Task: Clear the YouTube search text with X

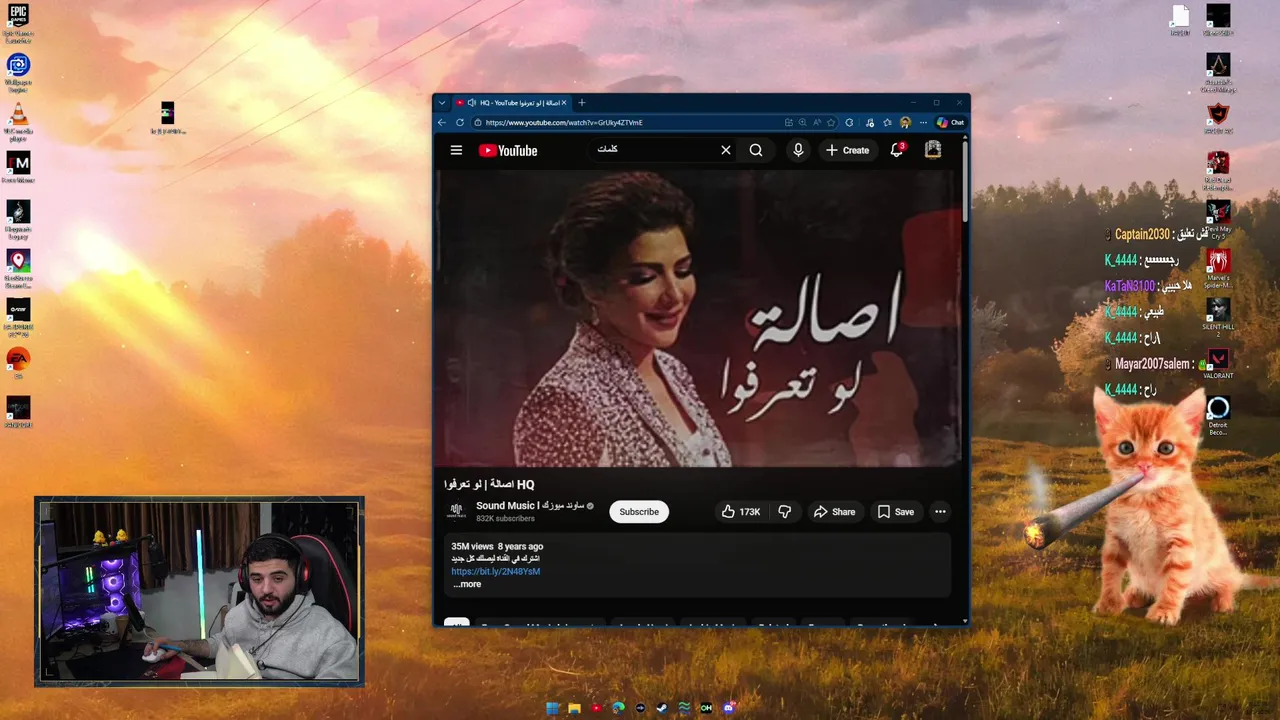Action: click(726, 150)
